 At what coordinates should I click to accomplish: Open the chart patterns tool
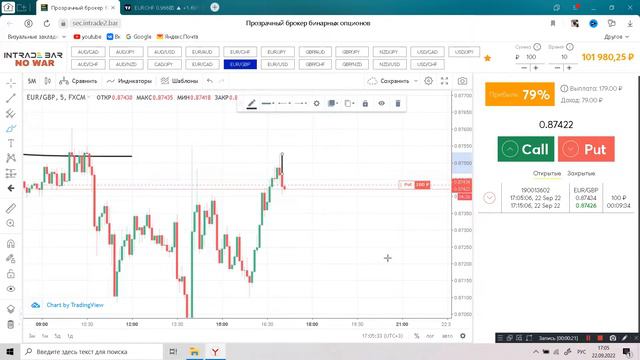point(11,158)
